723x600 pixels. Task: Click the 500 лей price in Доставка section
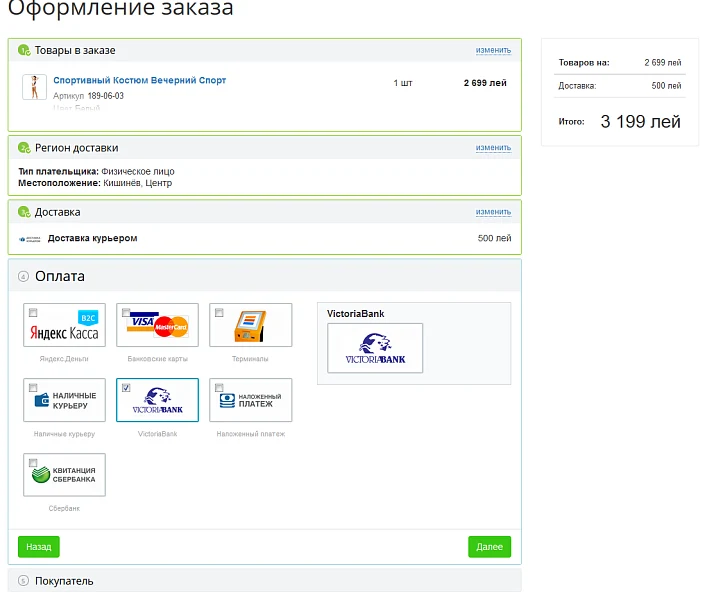(x=494, y=238)
